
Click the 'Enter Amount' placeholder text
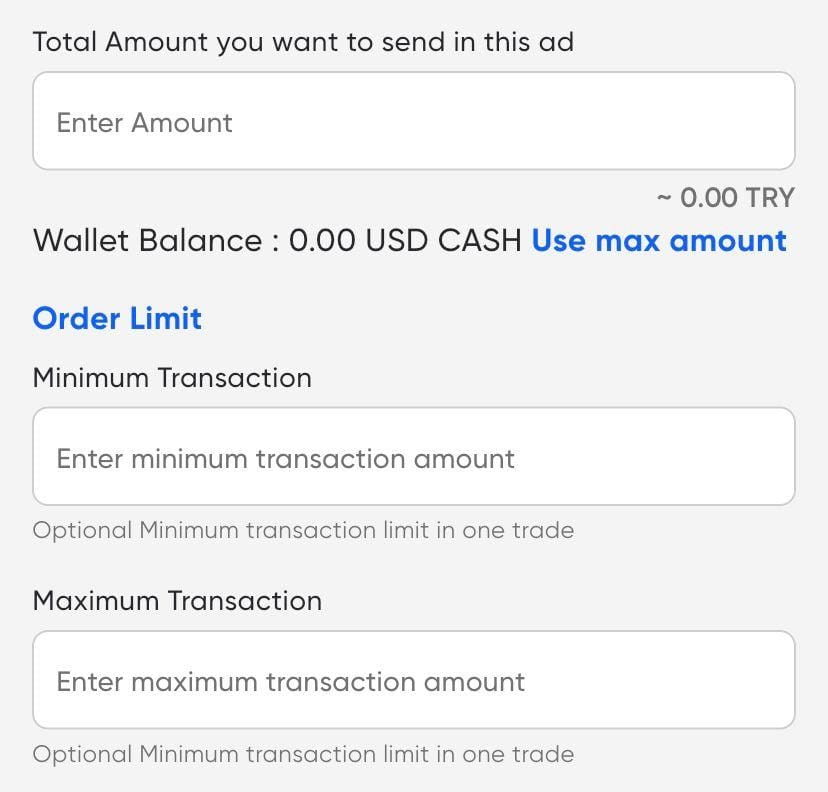coord(144,122)
